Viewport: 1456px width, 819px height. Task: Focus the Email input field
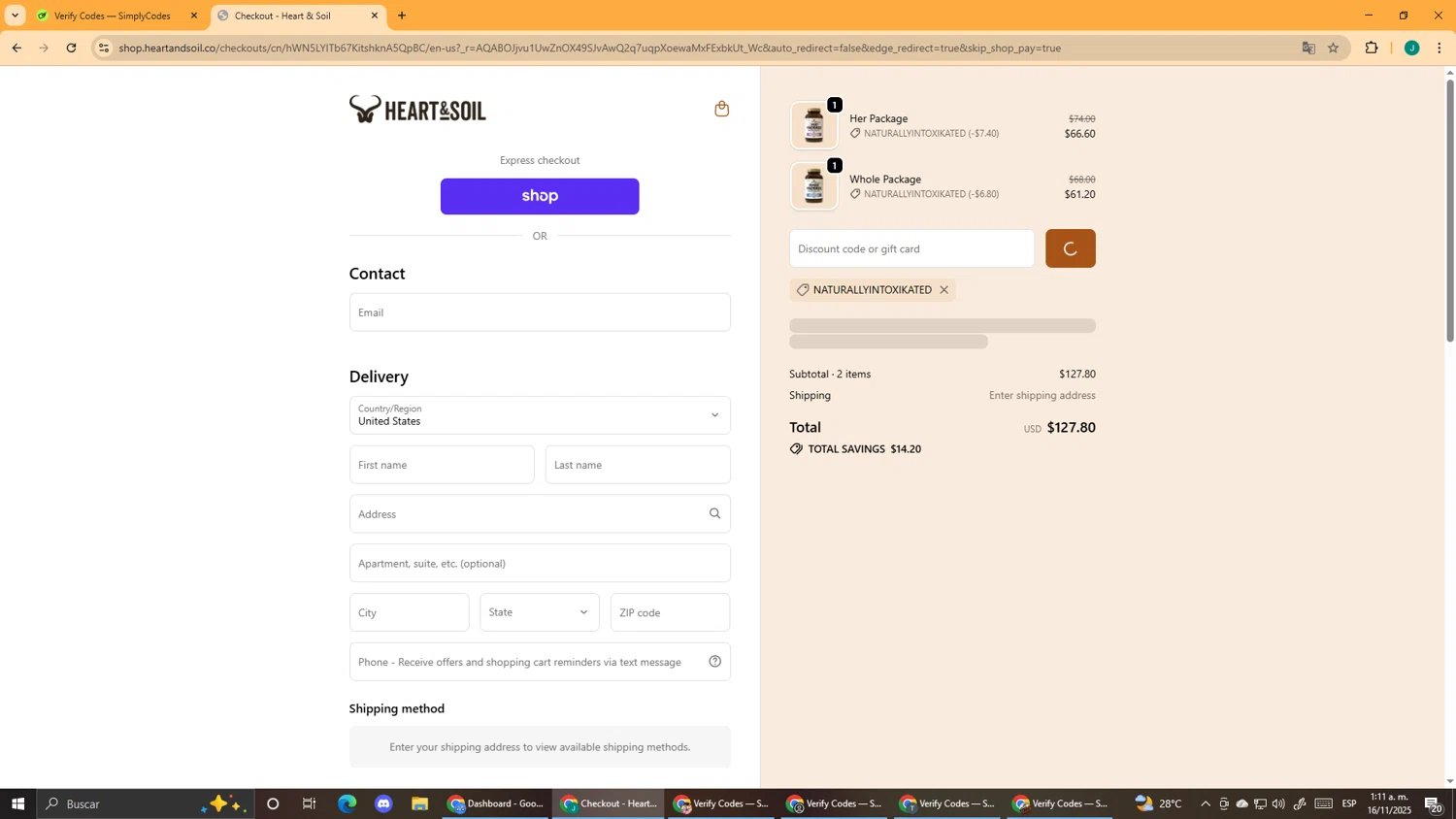(x=540, y=312)
